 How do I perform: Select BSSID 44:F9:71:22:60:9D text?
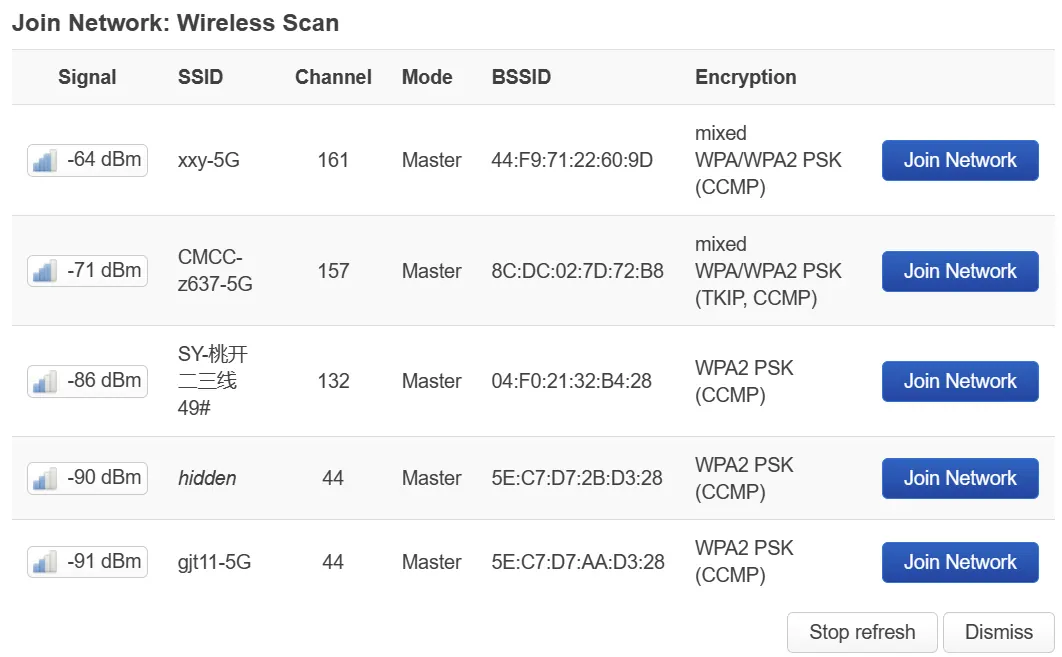pyautogui.click(x=572, y=160)
